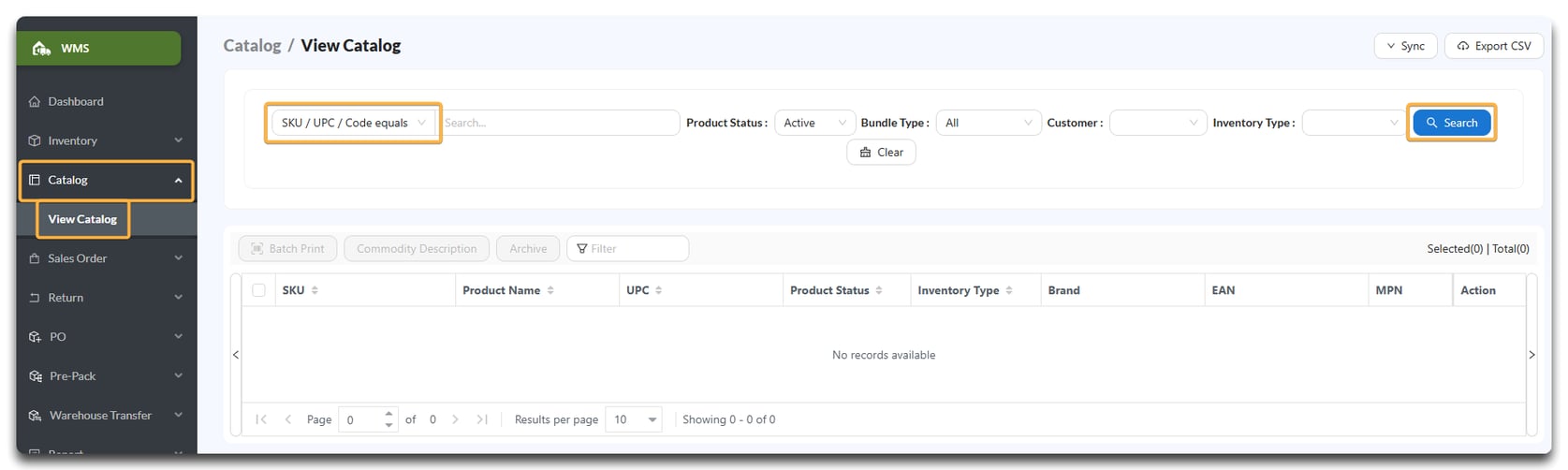
Task: Click the Warehouse Transfer icon in sidebar
Action: [36, 416]
